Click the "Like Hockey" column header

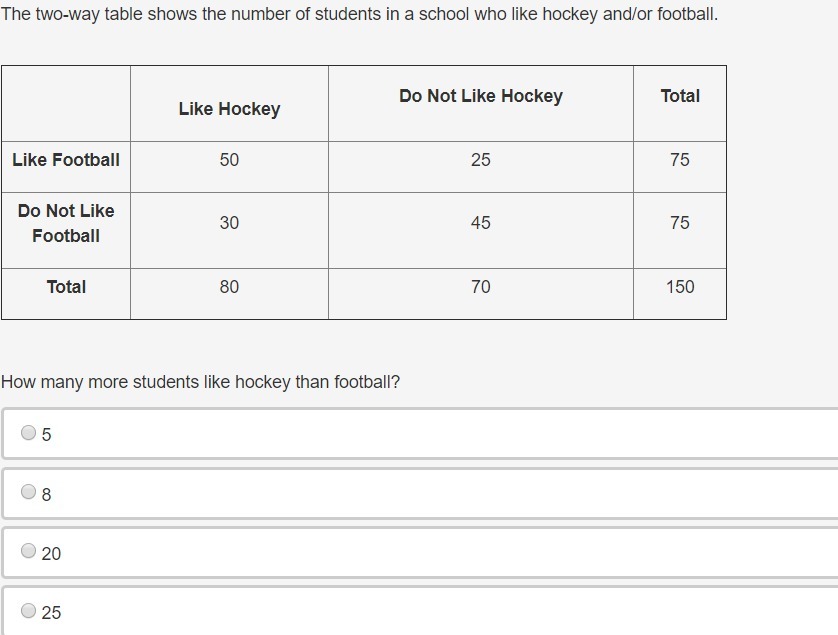[x=229, y=109]
